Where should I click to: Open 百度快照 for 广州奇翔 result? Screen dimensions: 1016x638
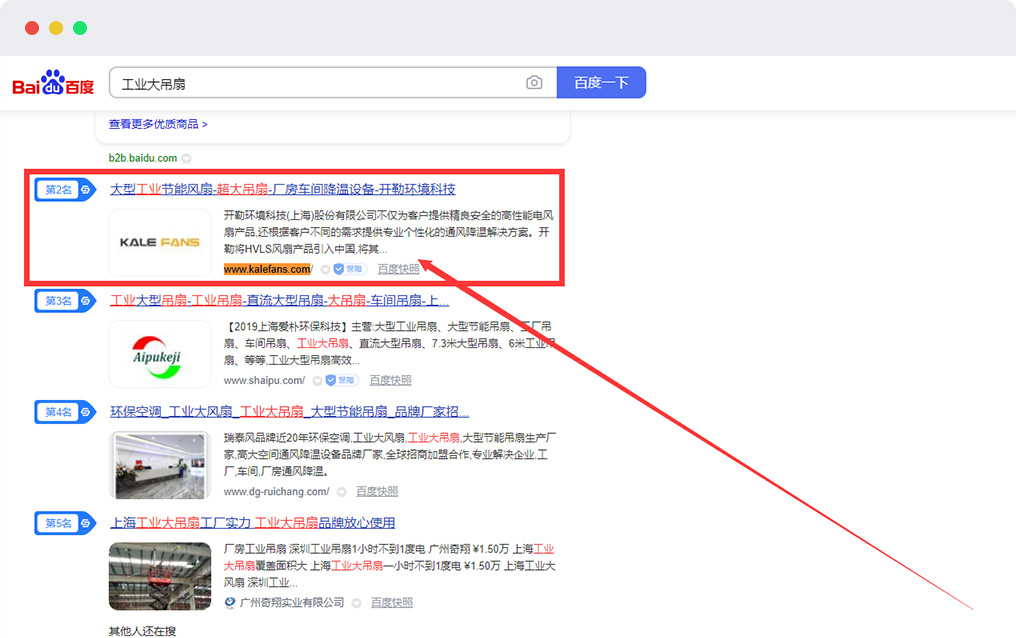point(391,602)
